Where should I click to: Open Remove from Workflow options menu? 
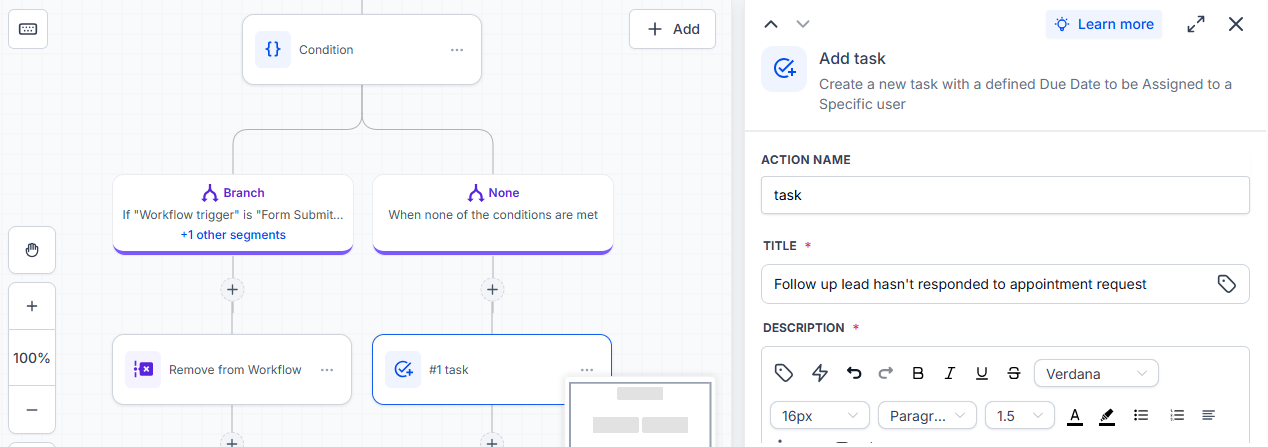(327, 370)
